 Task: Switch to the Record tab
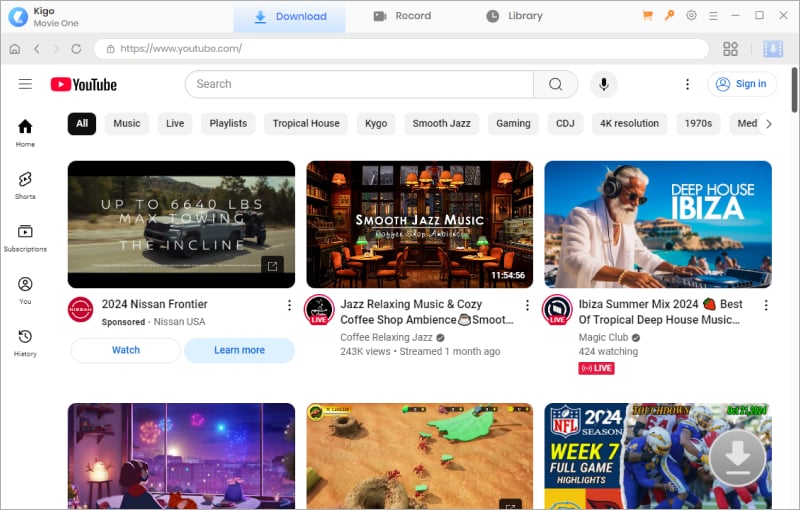click(x=402, y=16)
